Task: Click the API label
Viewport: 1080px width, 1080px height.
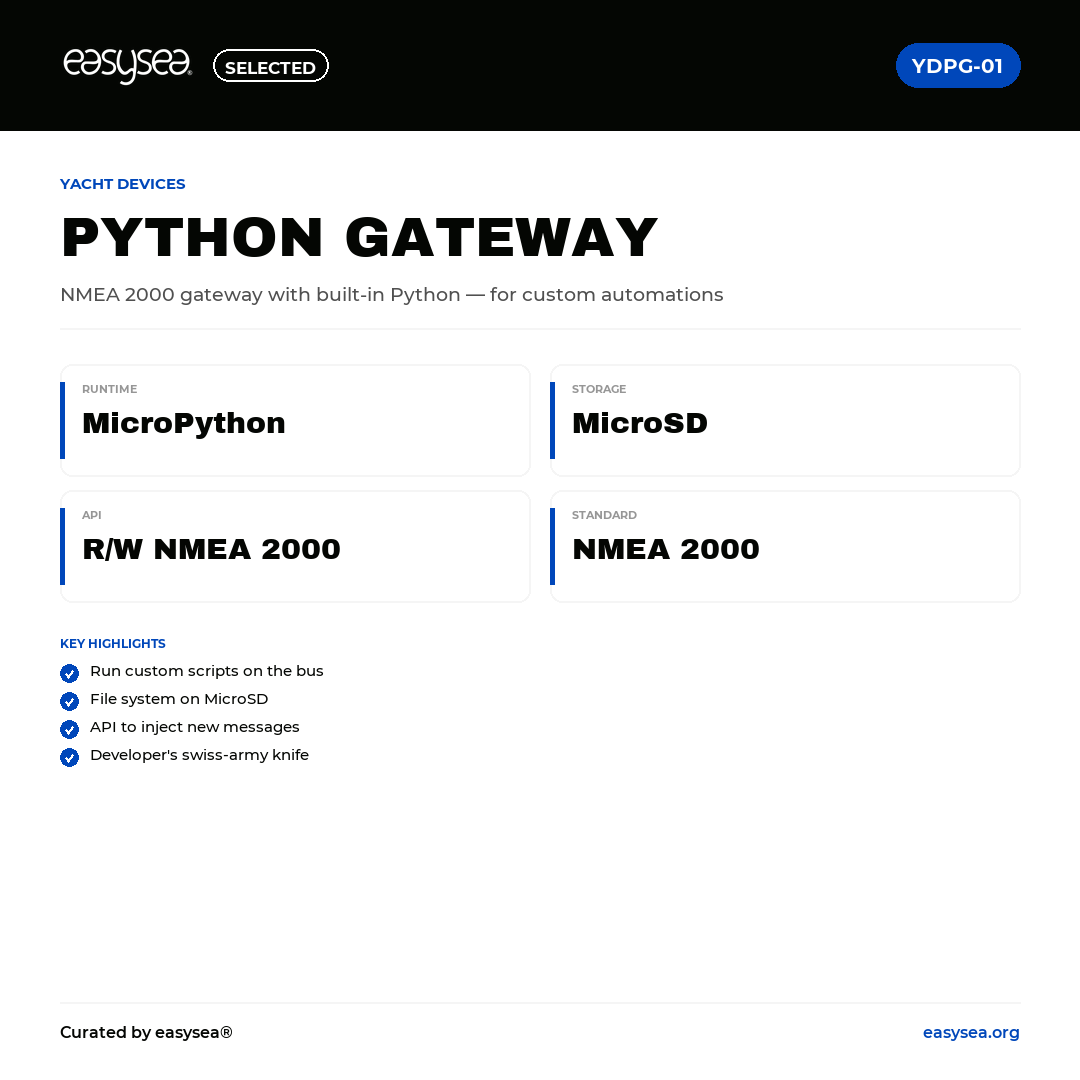Action: pyautogui.click(x=92, y=515)
